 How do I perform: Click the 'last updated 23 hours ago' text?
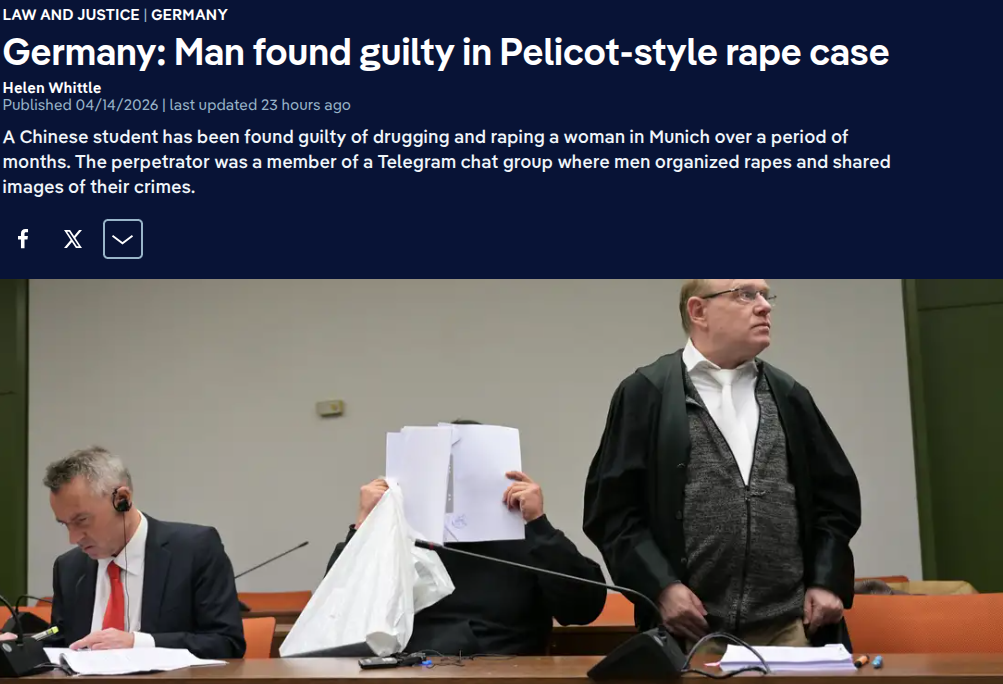(260, 105)
